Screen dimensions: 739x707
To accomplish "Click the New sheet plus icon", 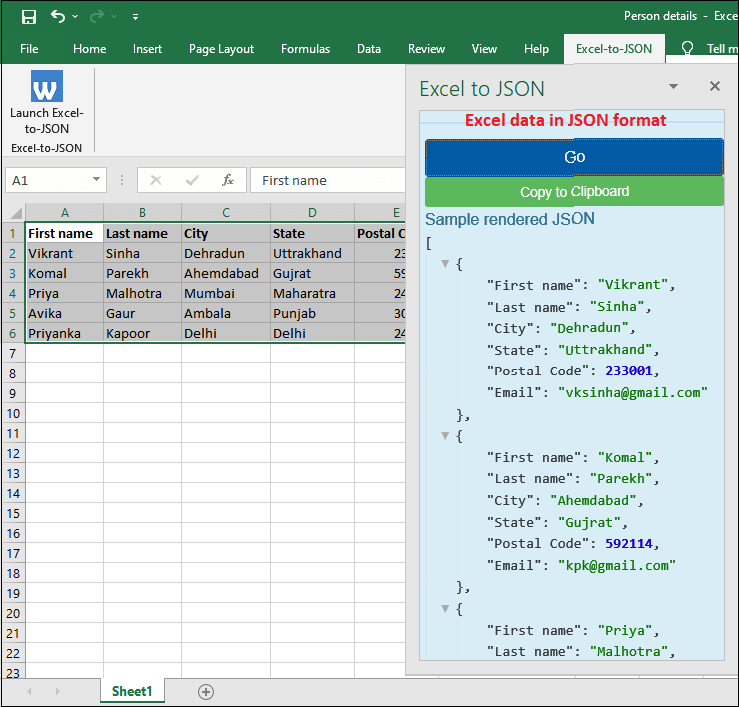I will 206,691.
